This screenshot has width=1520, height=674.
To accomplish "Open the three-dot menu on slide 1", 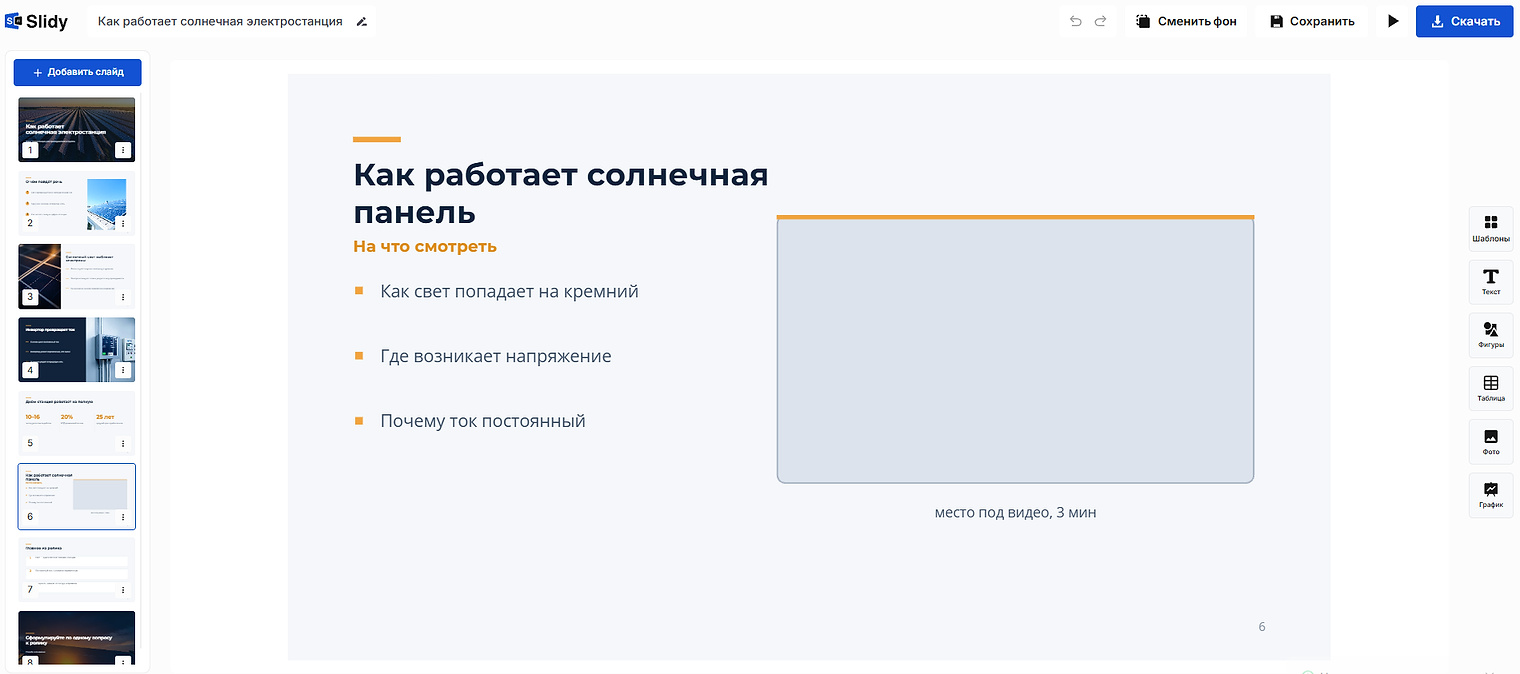I will tap(123, 150).
